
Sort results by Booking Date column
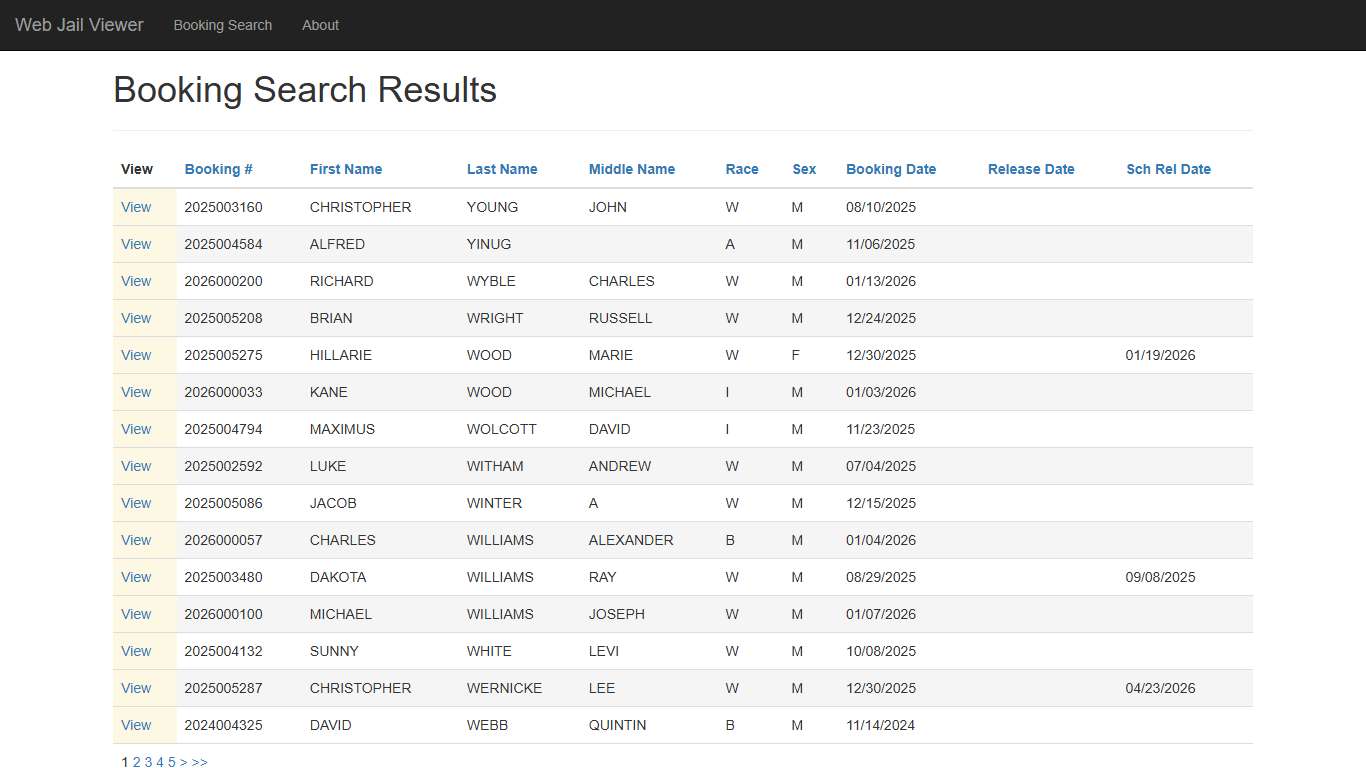[890, 169]
